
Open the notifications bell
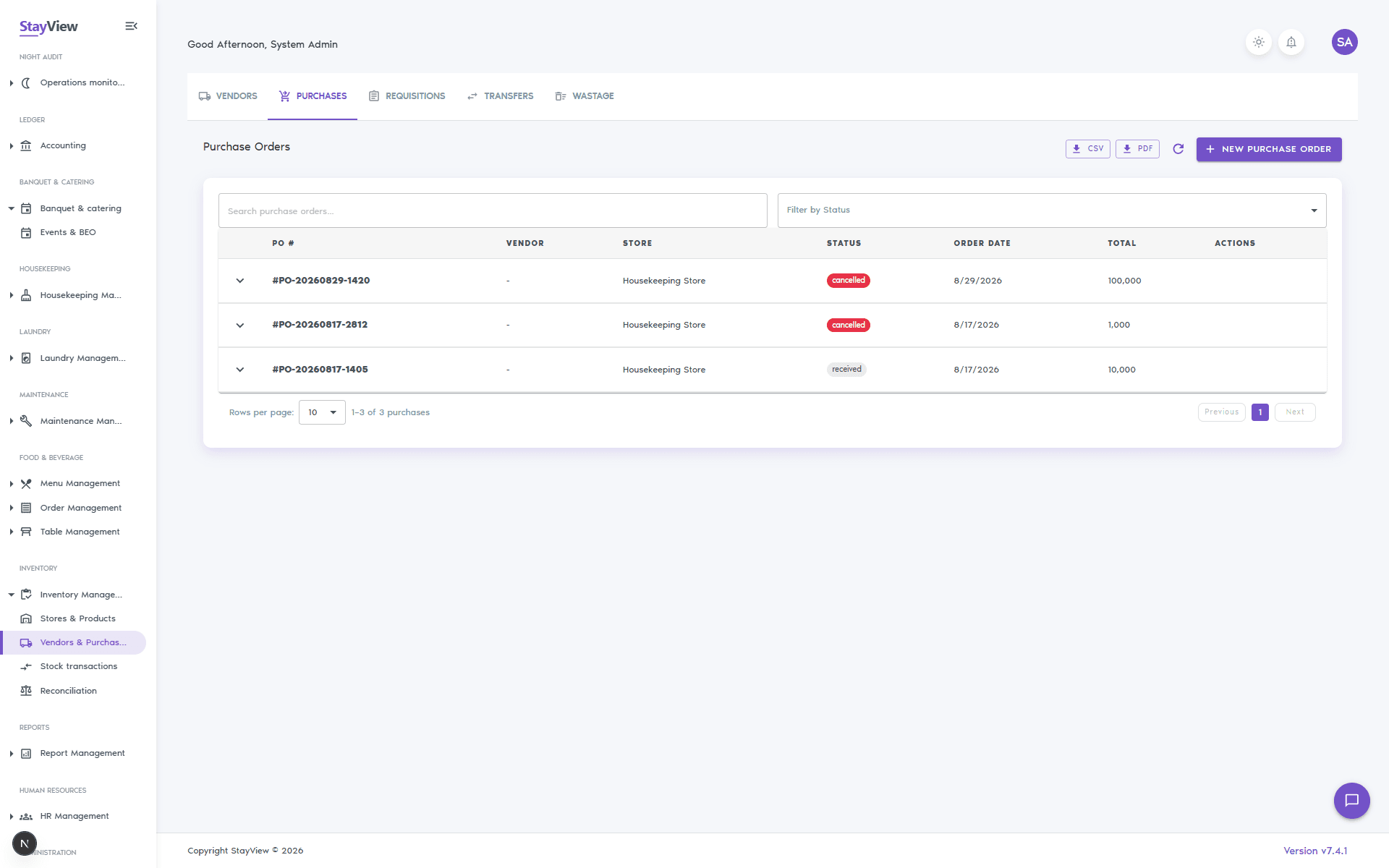[x=1291, y=42]
